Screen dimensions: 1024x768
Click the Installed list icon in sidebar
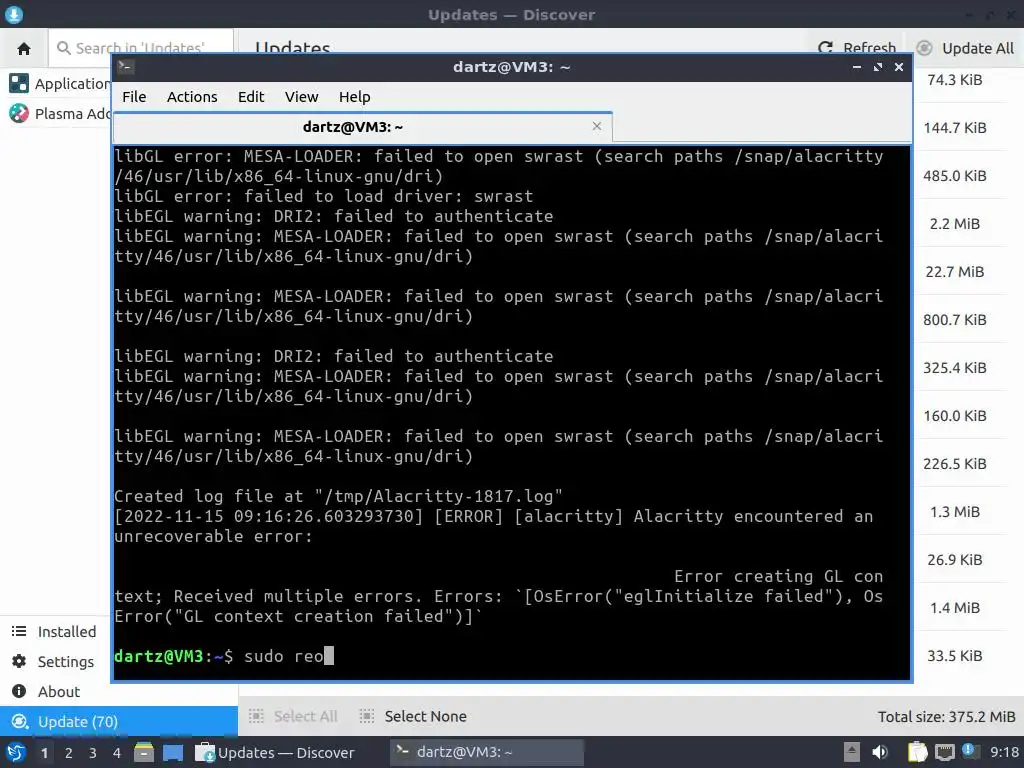point(19,631)
